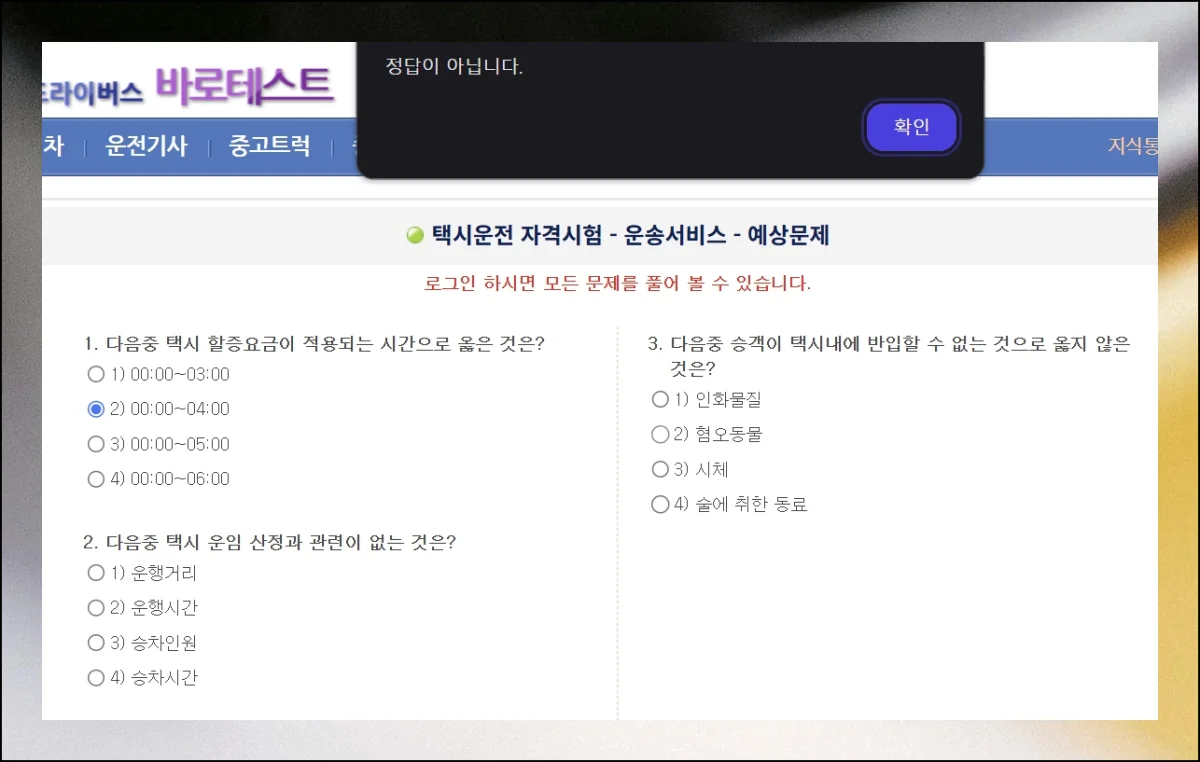1200x762 pixels.
Task: Select 운행거리 answer for question 2
Action: coord(96,573)
